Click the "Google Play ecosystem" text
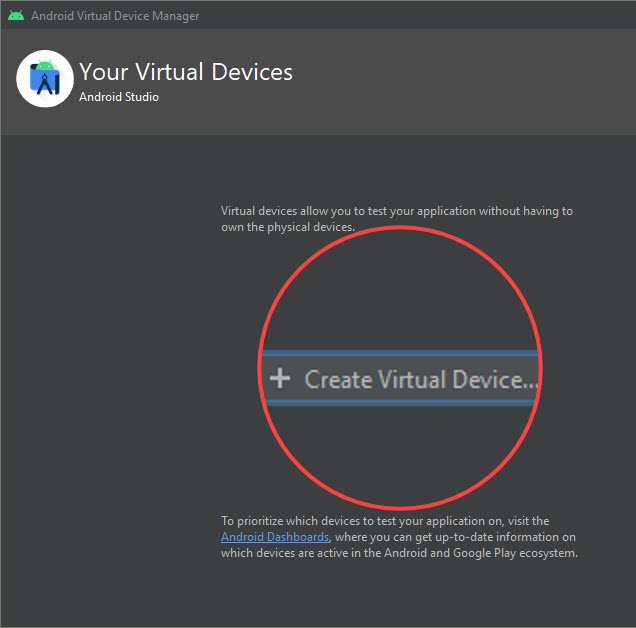Screen dimensions: 636x628 520,553
